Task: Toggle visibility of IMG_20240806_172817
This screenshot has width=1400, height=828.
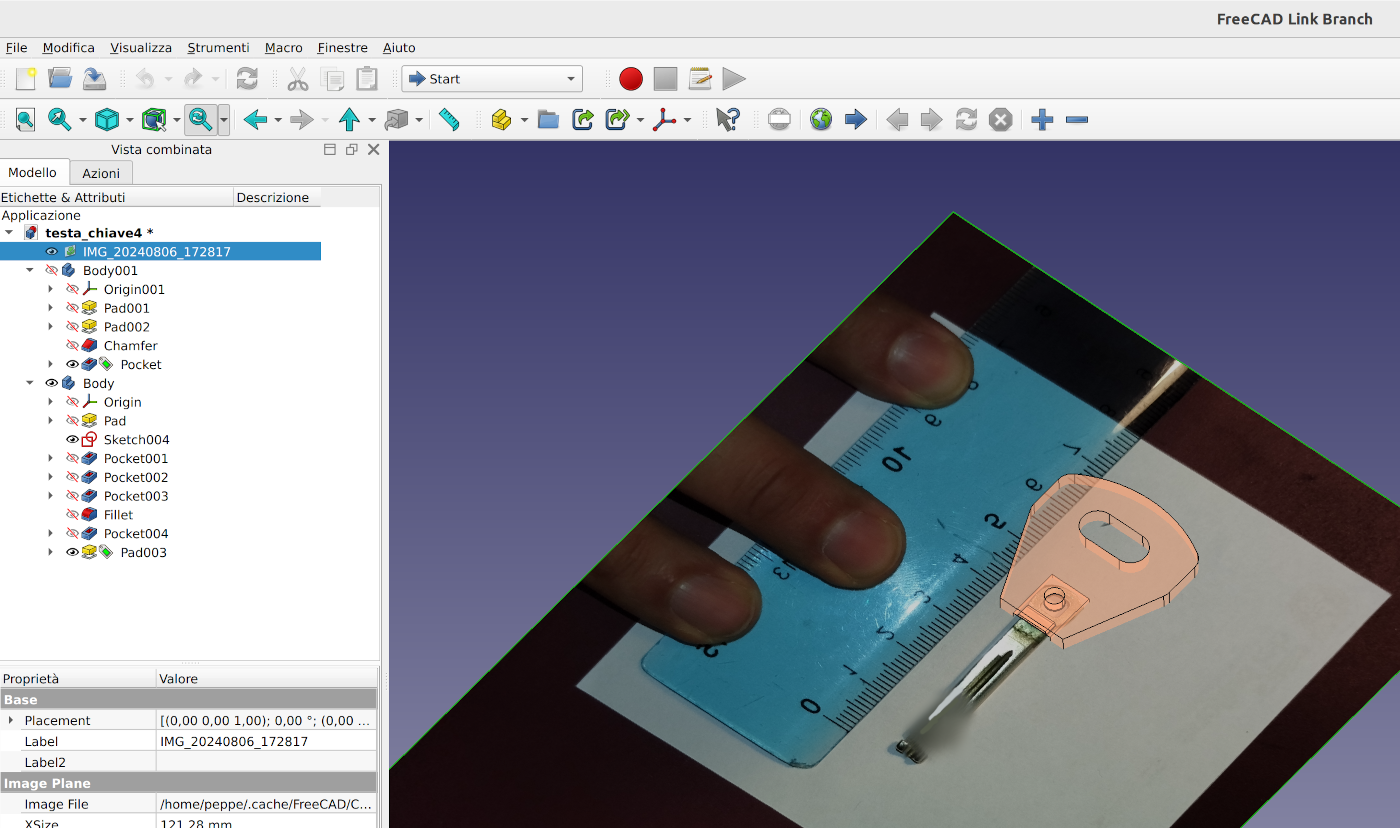Action: (x=52, y=252)
